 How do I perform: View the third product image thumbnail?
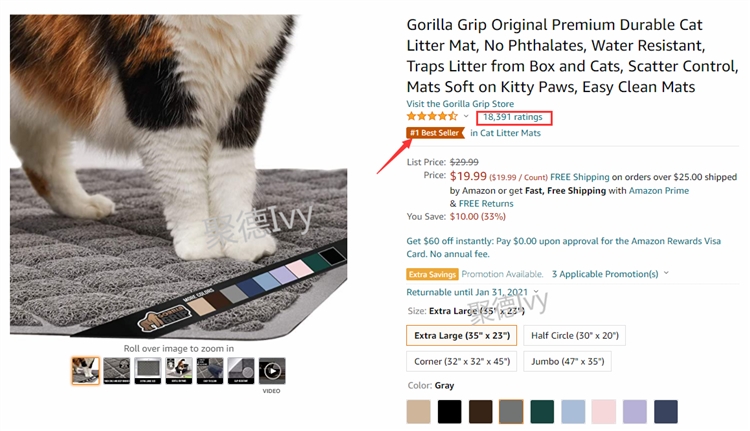(x=147, y=371)
